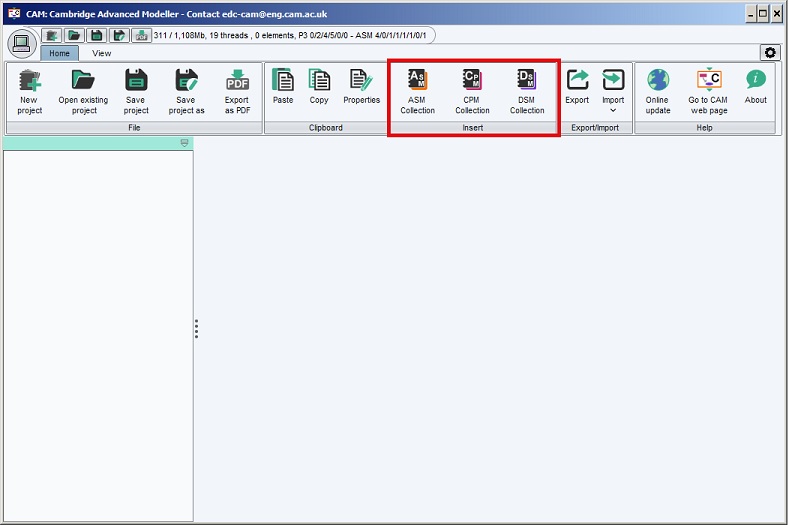
Task: Go to CAM web page
Action: click(x=708, y=92)
